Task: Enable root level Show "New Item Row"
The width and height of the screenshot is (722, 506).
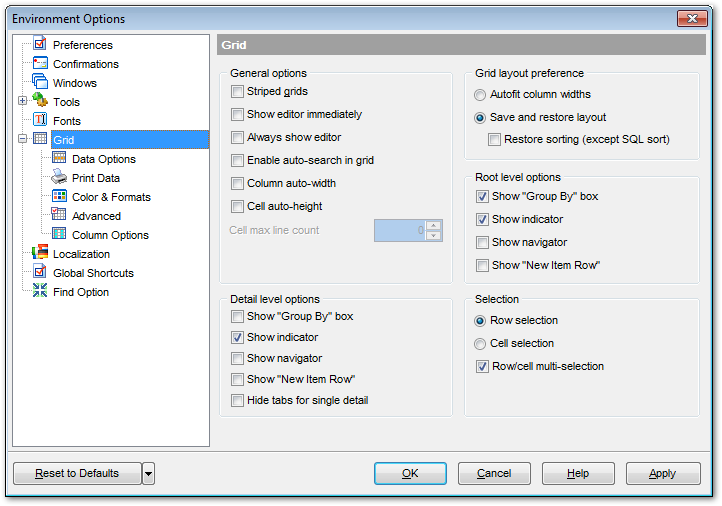Action: coord(482,266)
